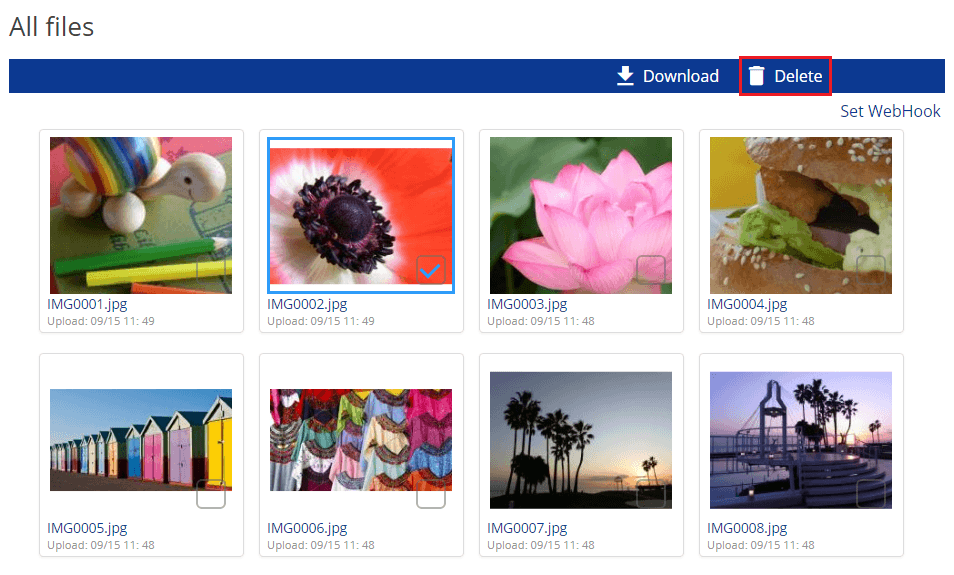Click the Download arrow icon
954x575 pixels.
(626, 76)
